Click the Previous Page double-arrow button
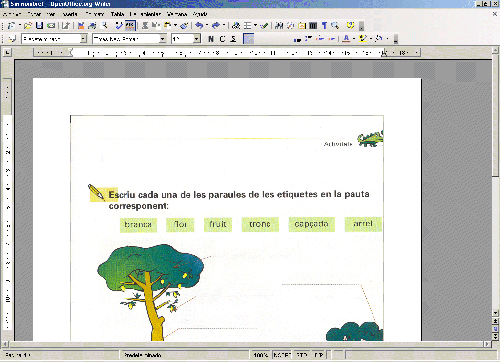 tap(495, 321)
